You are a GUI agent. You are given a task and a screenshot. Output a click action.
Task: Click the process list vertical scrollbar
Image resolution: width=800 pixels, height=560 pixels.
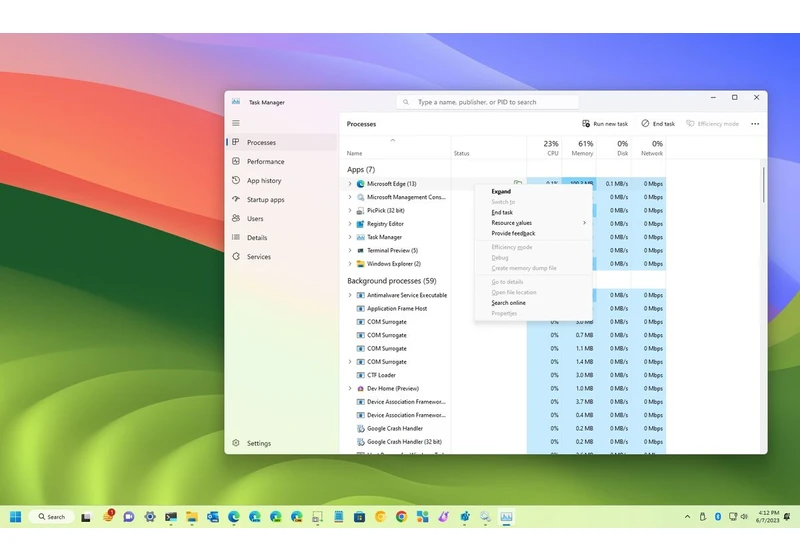763,185
